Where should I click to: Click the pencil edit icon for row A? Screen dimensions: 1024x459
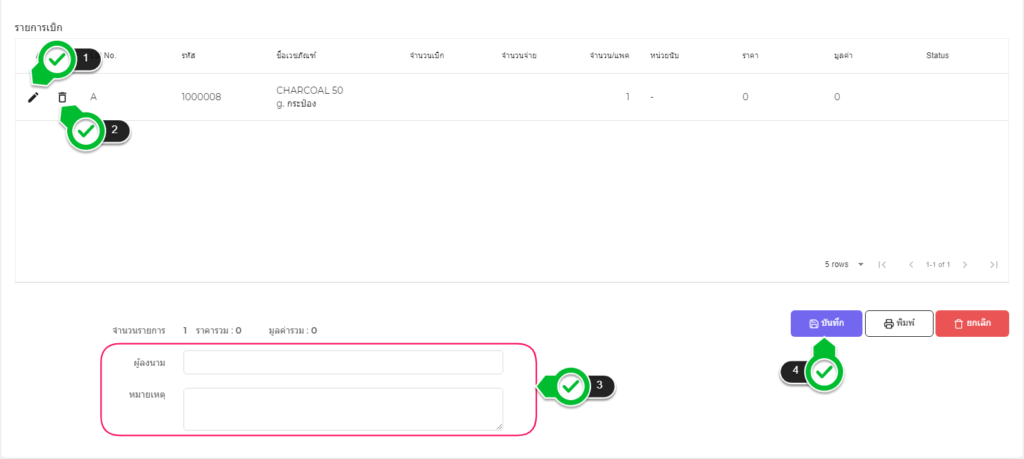click(33, 97)
